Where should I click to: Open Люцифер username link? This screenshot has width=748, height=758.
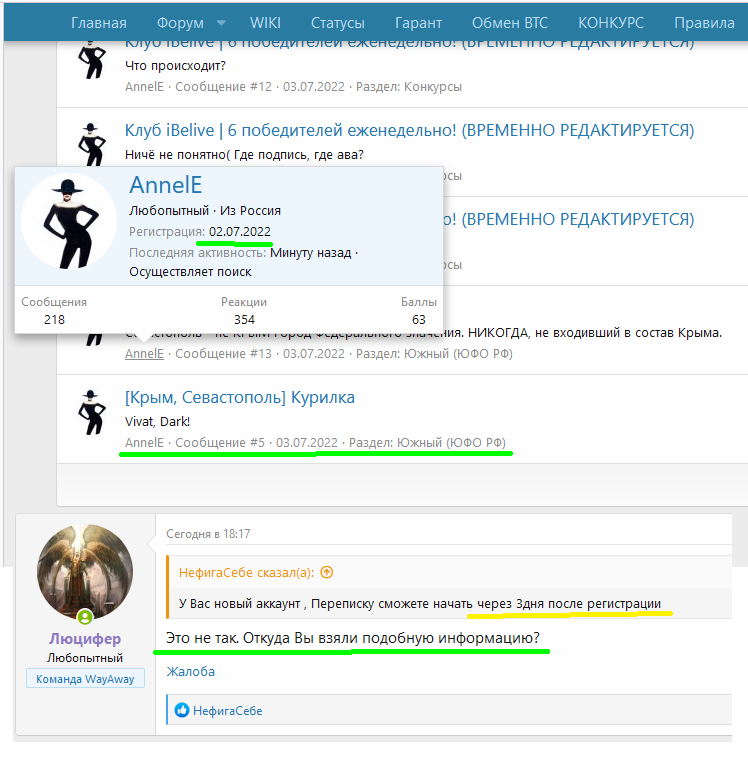point(85,639)
